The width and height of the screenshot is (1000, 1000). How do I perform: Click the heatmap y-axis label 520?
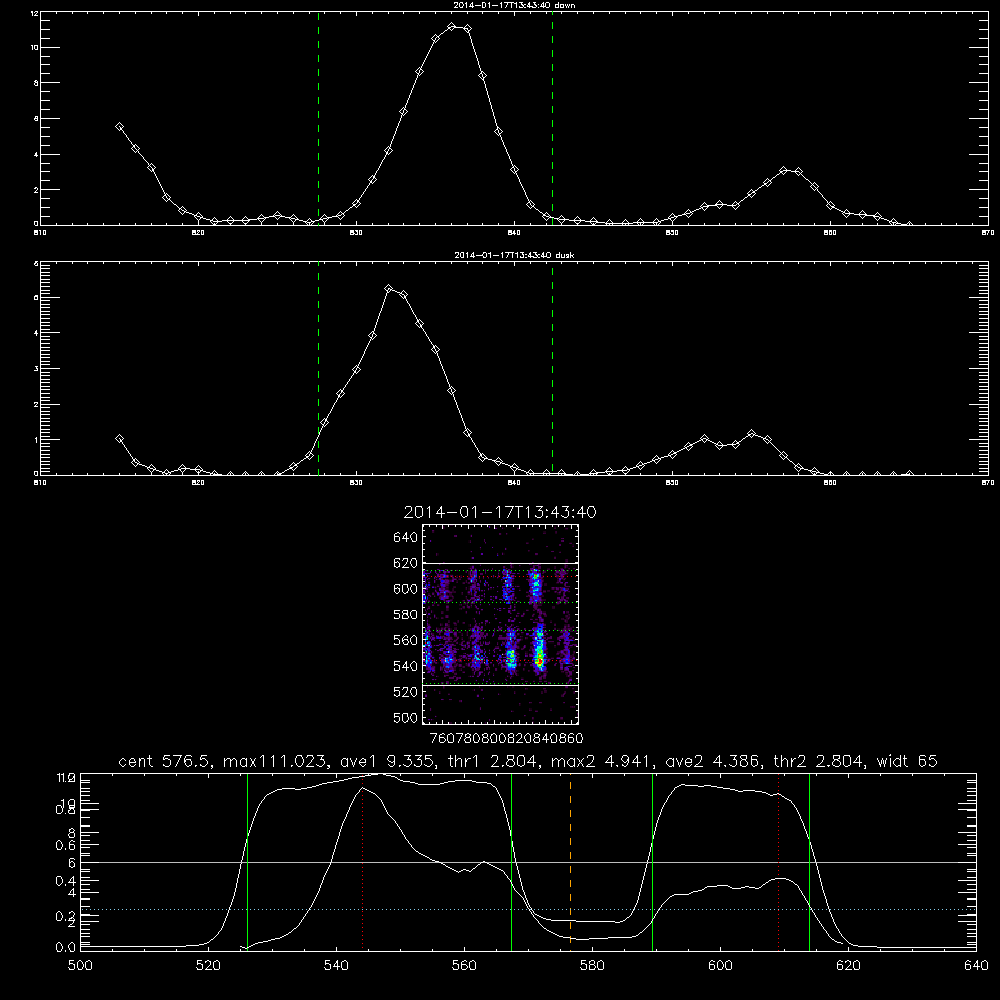click(x=406, y=692)
